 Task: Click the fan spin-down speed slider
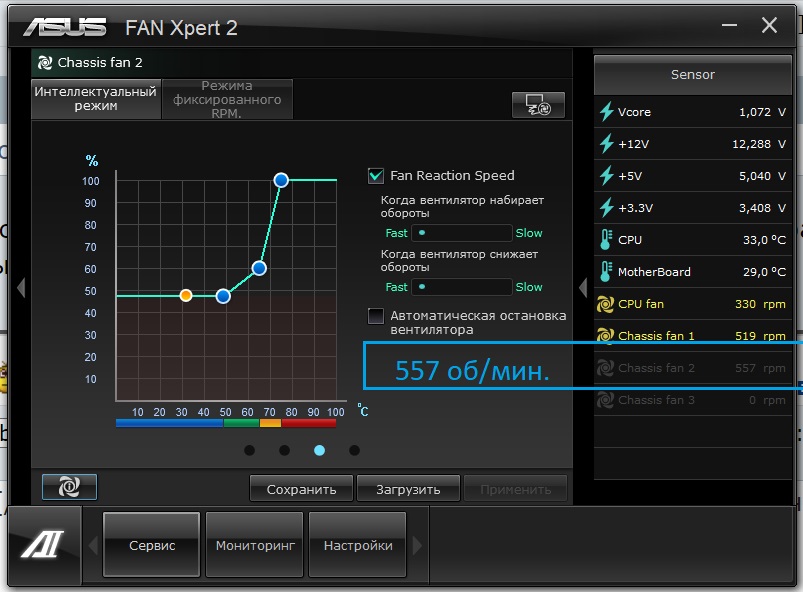462,287
